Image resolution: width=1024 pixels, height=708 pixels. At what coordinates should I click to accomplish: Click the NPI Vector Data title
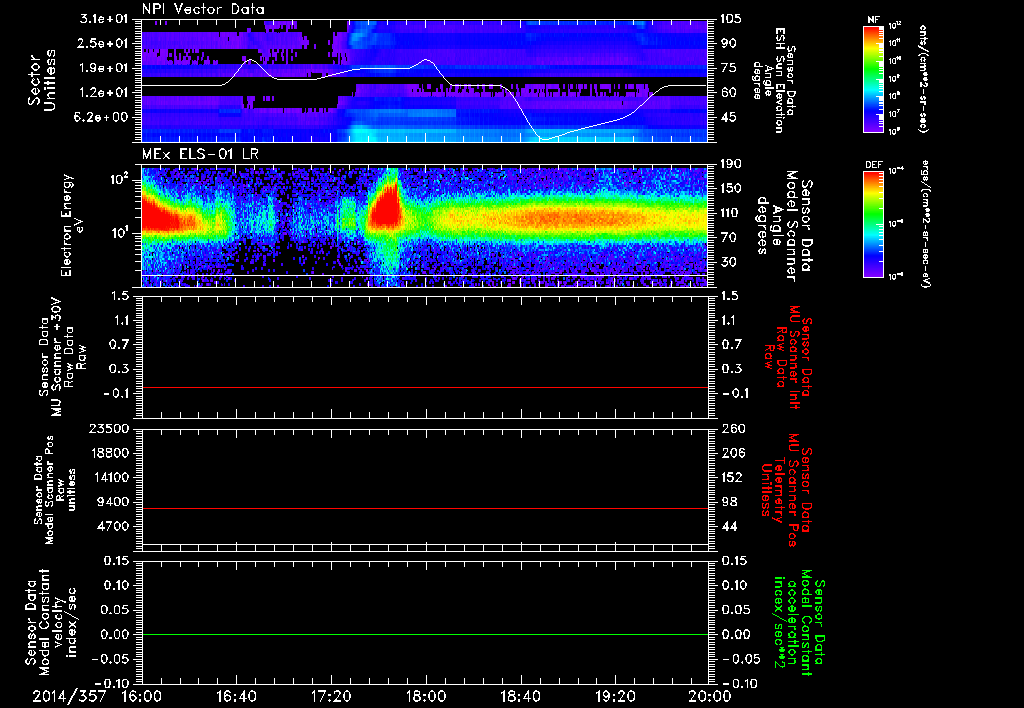click(x=203, y=9)
